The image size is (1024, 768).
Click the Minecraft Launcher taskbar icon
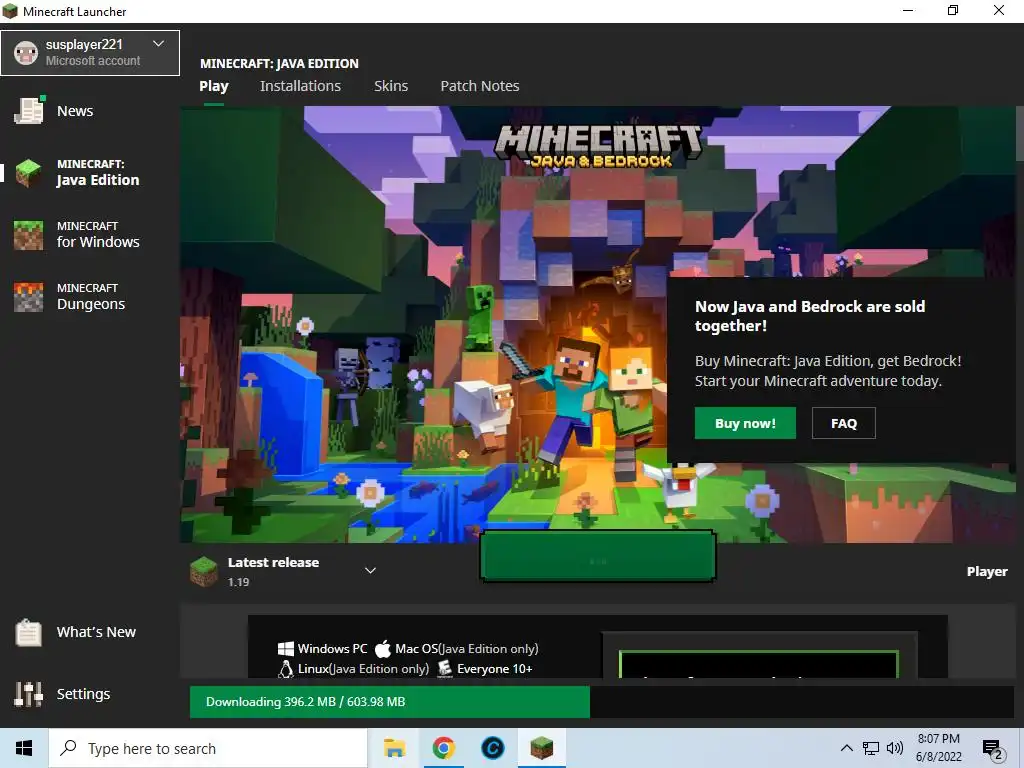pyautogui.click(x=541, y=748)
